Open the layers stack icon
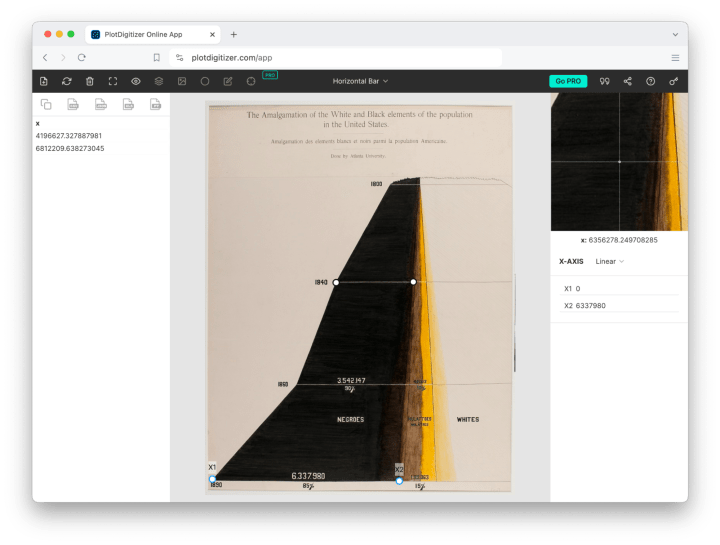 coord(159,81)
